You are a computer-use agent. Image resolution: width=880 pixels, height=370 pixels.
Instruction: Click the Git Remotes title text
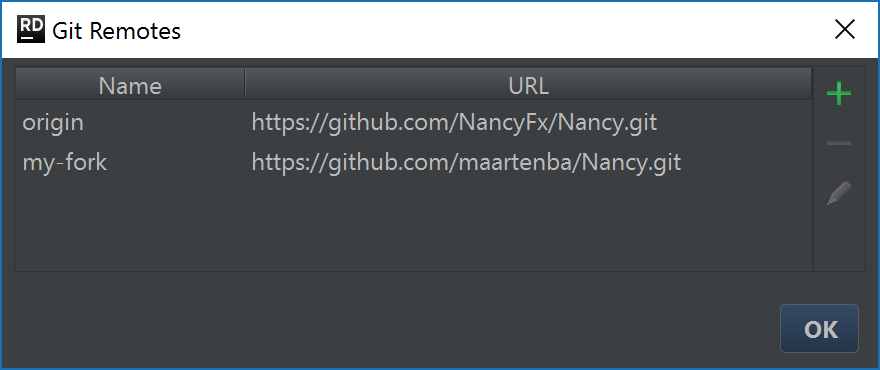(x=117, y=31)
